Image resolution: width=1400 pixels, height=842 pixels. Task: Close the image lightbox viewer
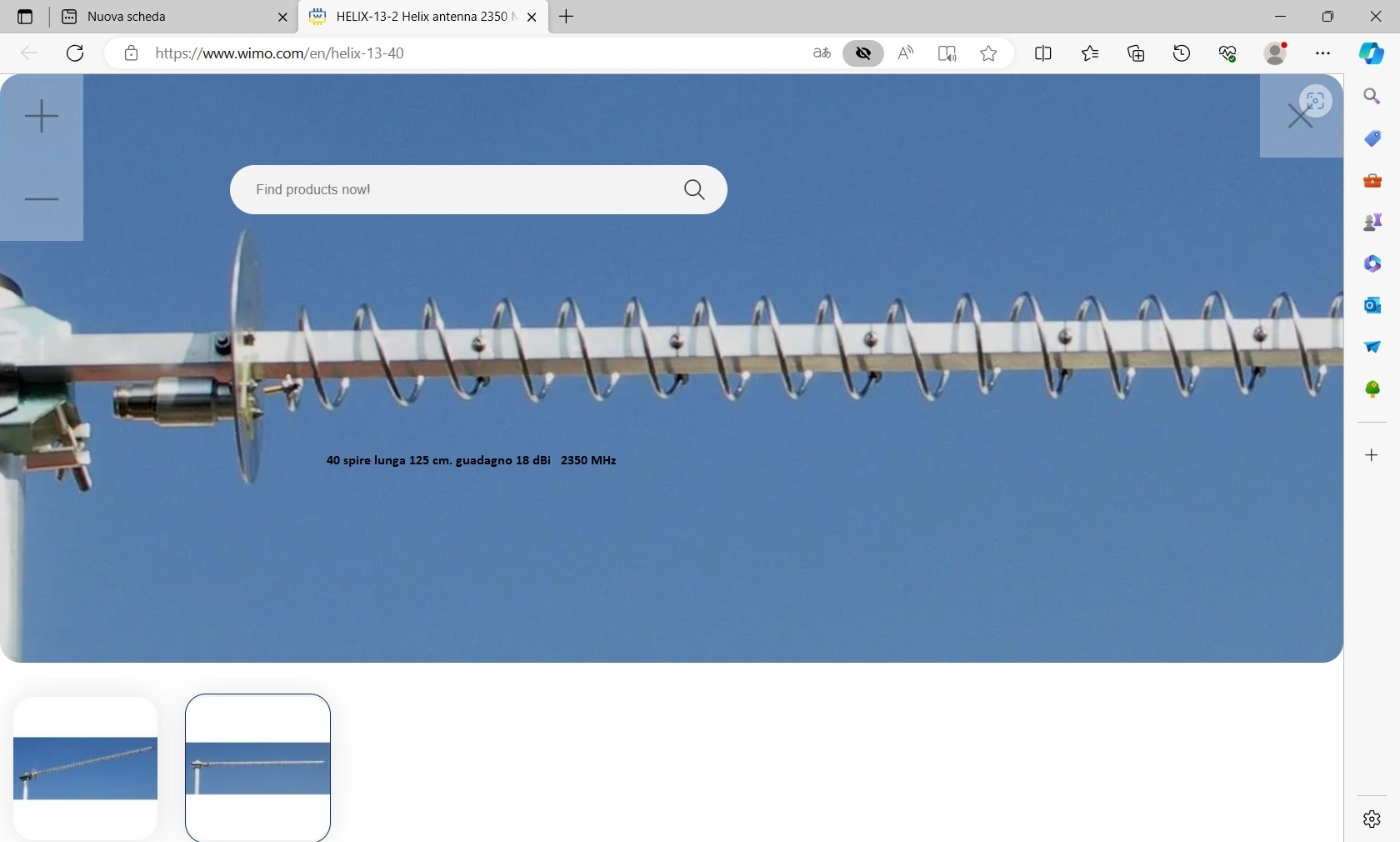[1299, 117]
